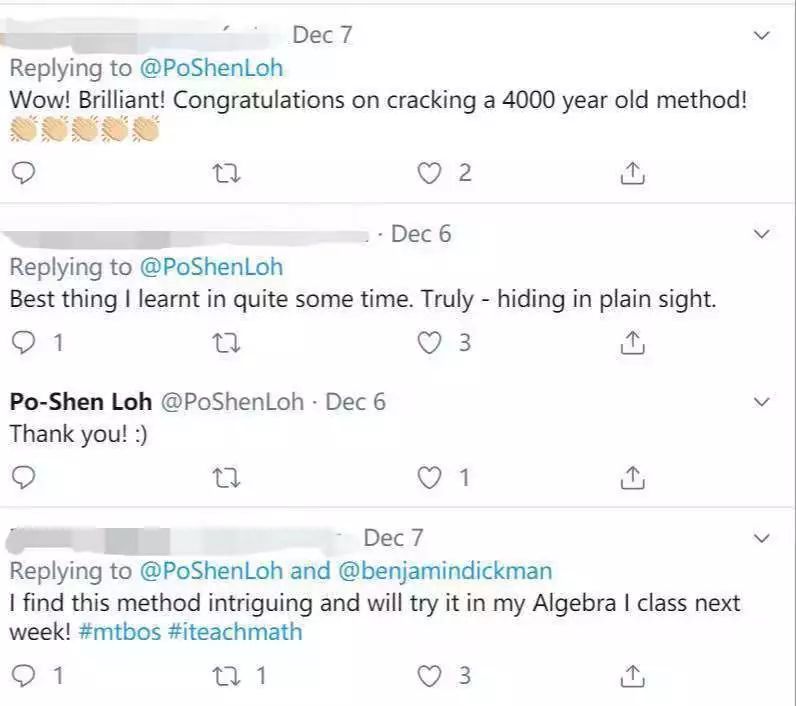Viewport: 796px width, 706px height.
Task: Open the more-options arrow on the Algebra tweet
Action: coord(762,538)
